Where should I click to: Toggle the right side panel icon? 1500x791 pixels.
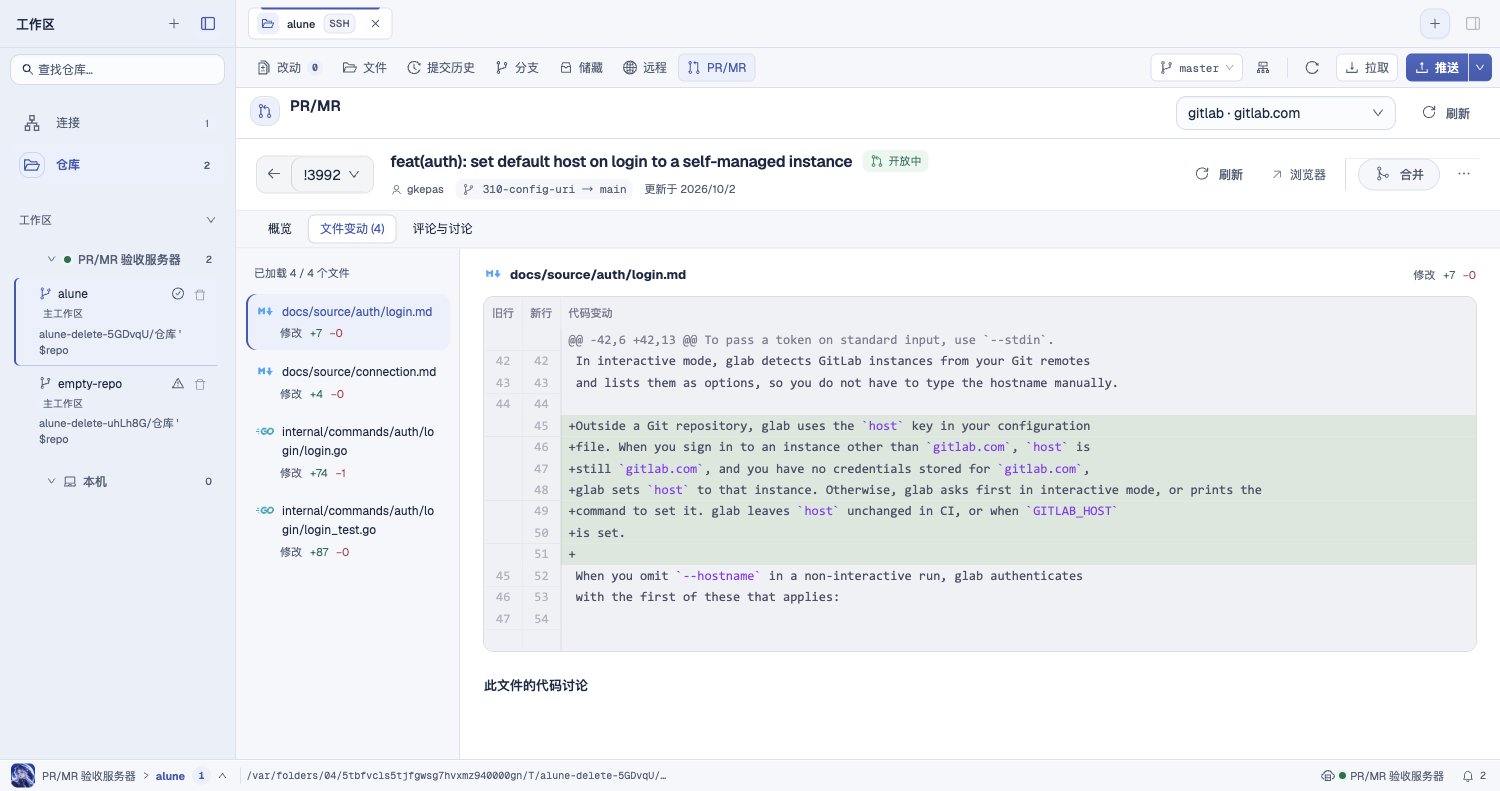click(x=1472, y=23)
